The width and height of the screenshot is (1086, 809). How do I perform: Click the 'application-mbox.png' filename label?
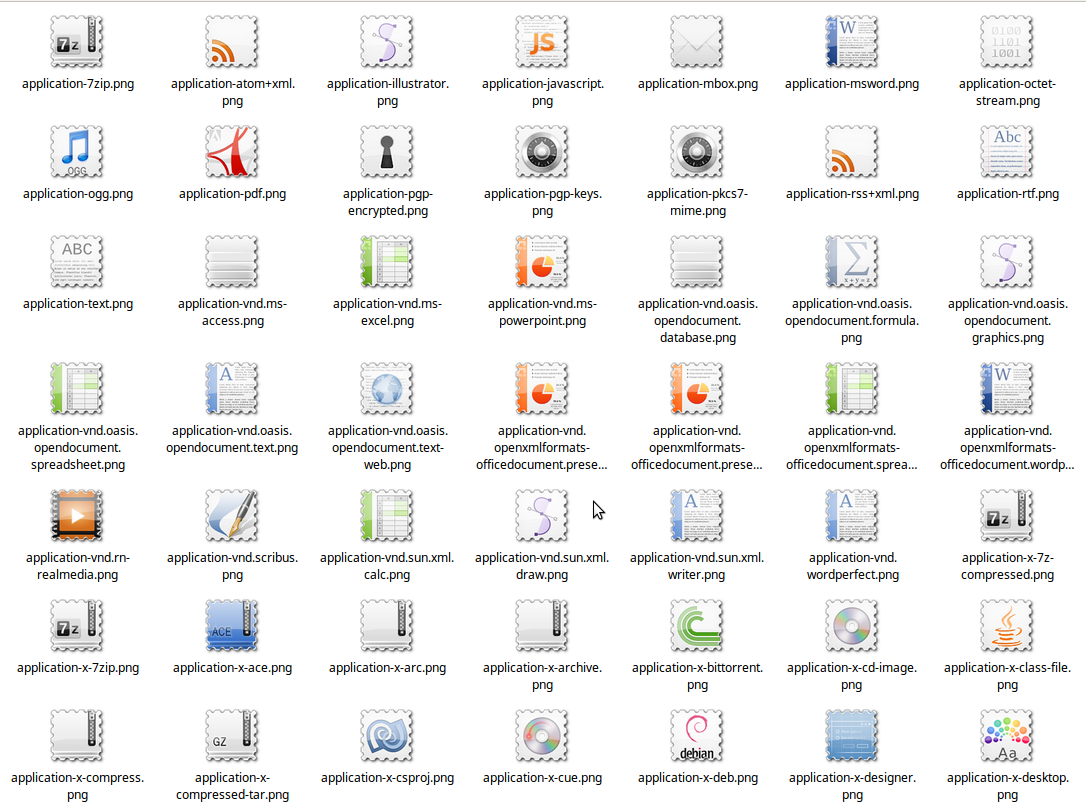point(697,84)
